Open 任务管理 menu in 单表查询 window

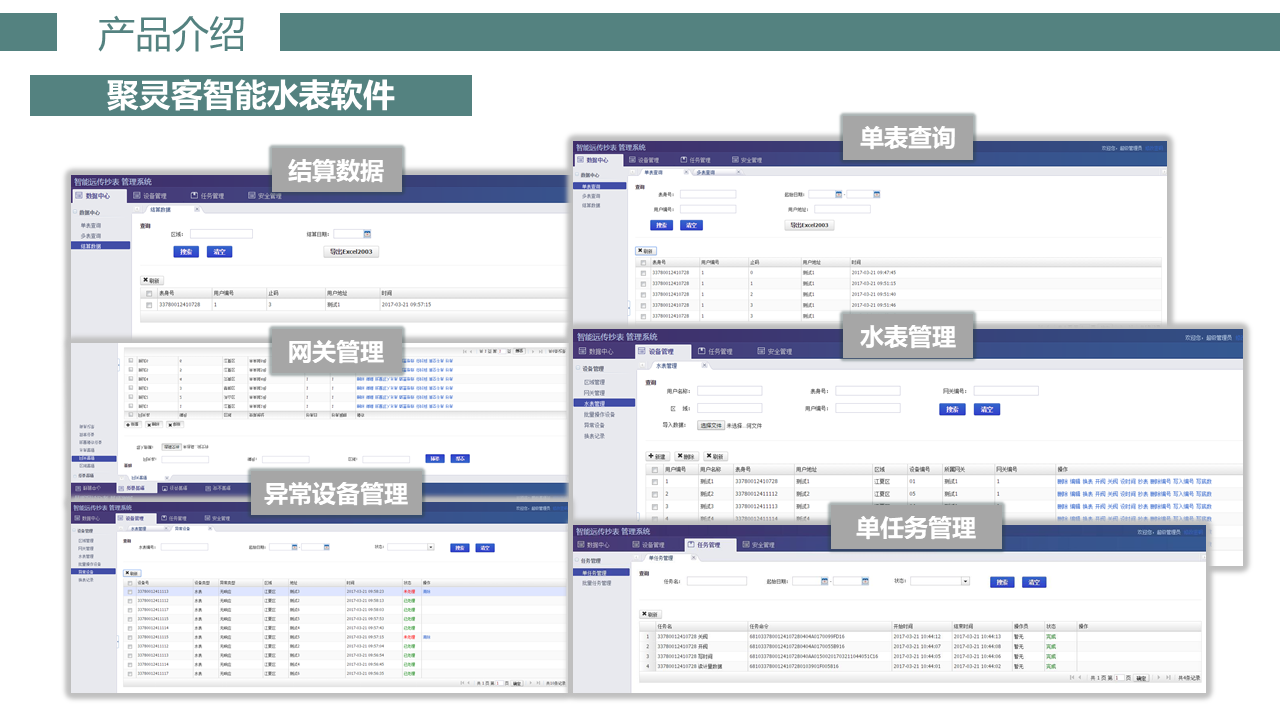pyautogui.click(x=695, y=160)
